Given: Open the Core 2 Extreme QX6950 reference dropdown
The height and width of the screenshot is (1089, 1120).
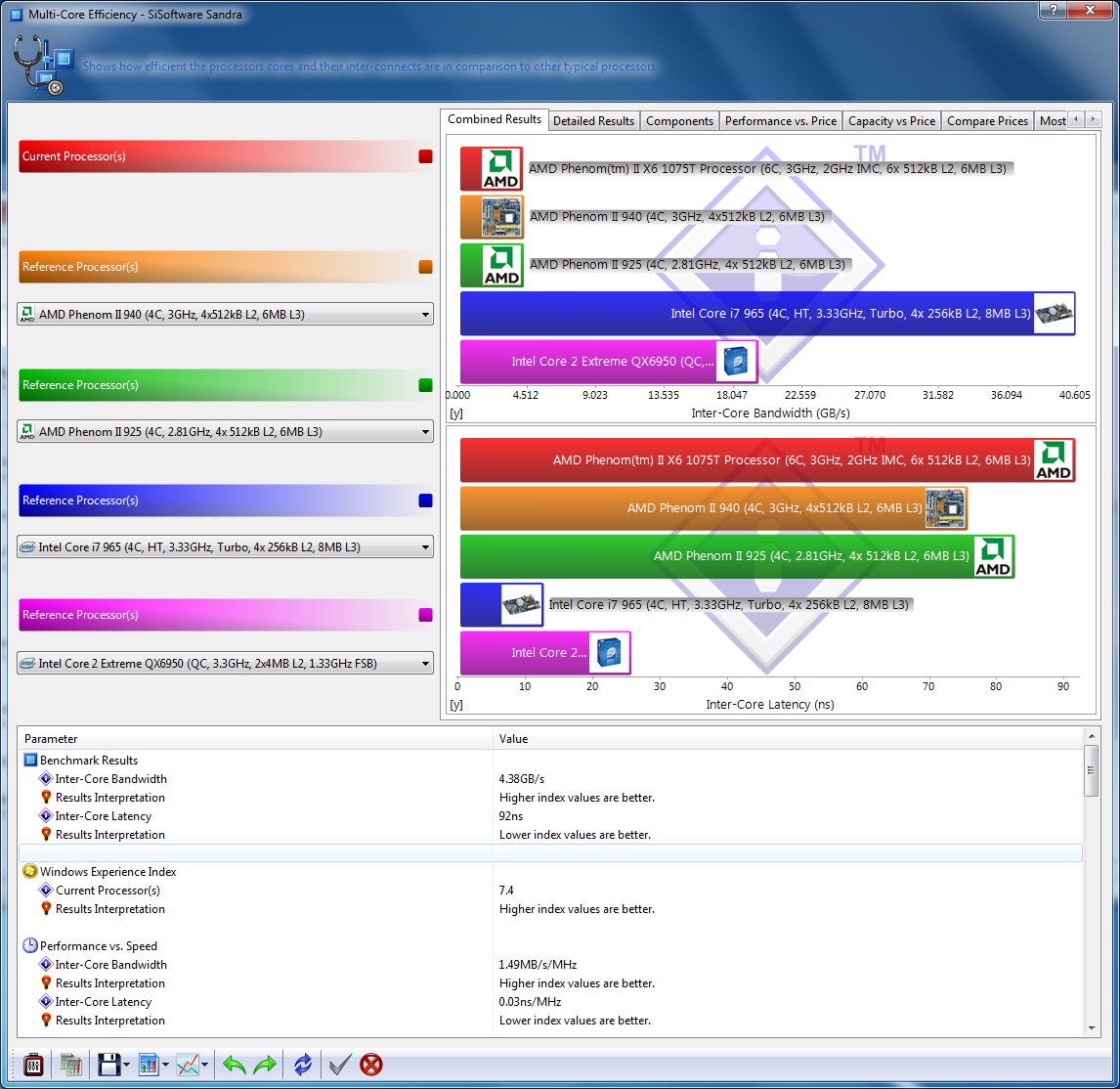Looking at the screenshot, I should (x=225, y=663).
